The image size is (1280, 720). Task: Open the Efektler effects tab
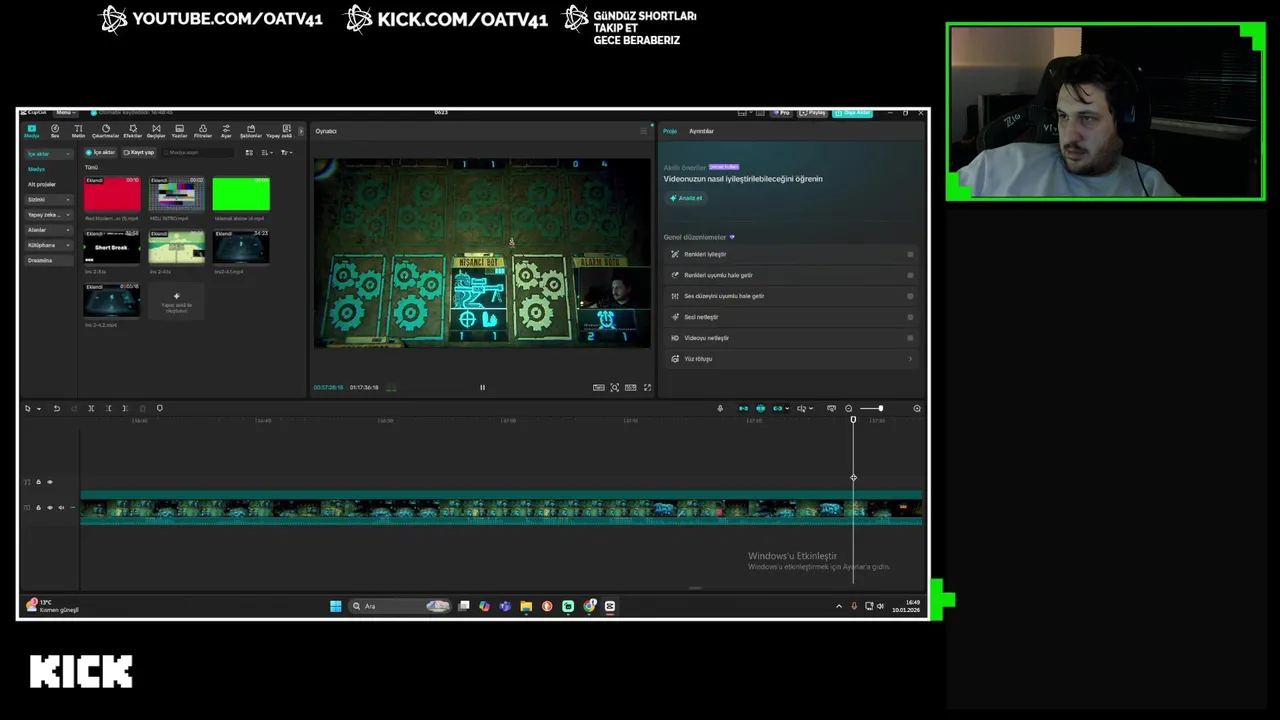point(133,131)
